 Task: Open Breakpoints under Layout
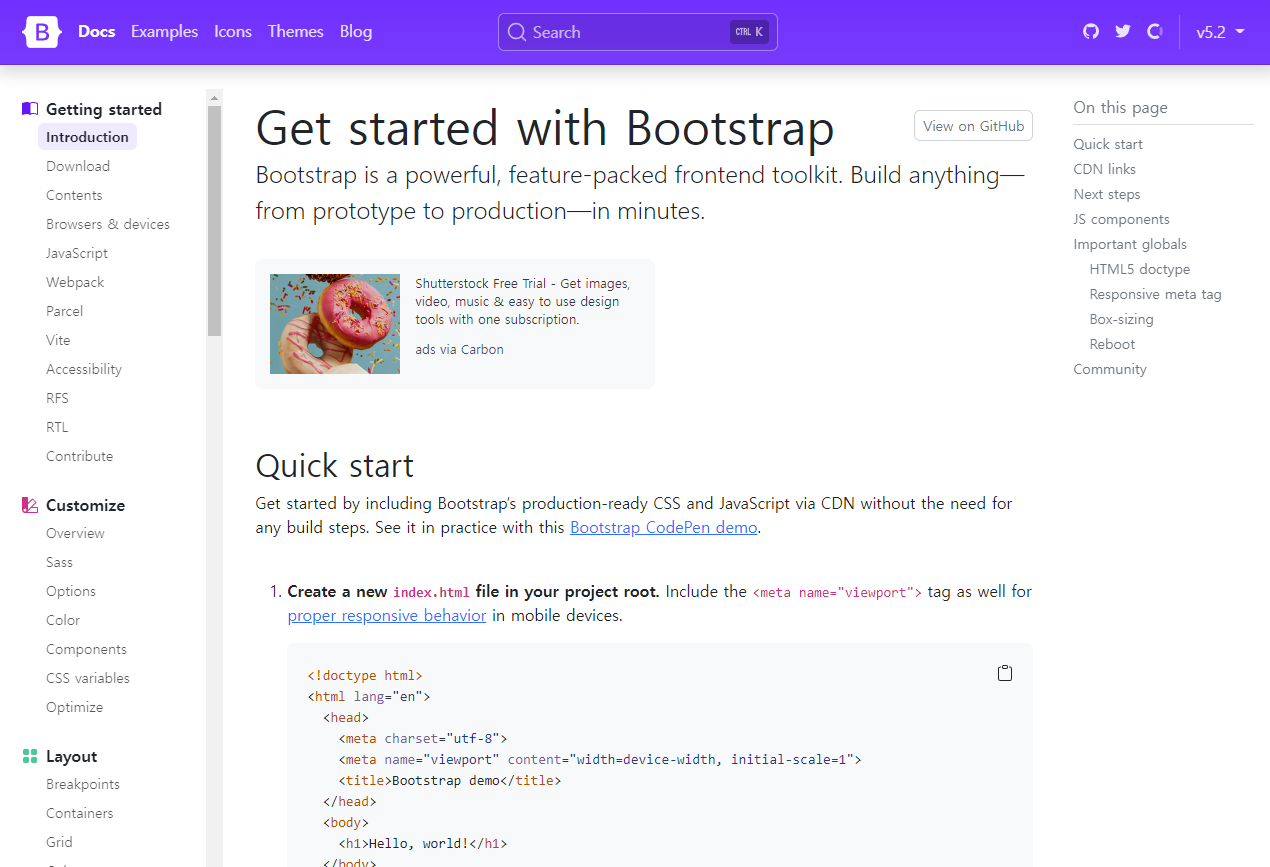(83, 784)
